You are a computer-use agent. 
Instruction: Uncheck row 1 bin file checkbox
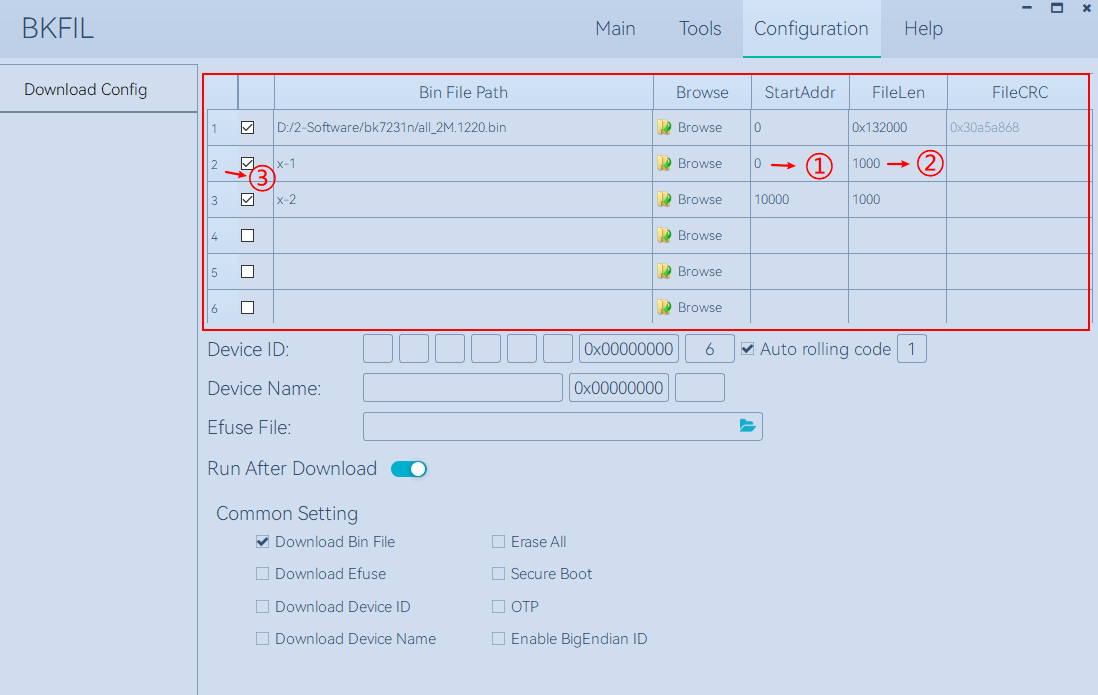pyautogui.click(x=248, y=128)
